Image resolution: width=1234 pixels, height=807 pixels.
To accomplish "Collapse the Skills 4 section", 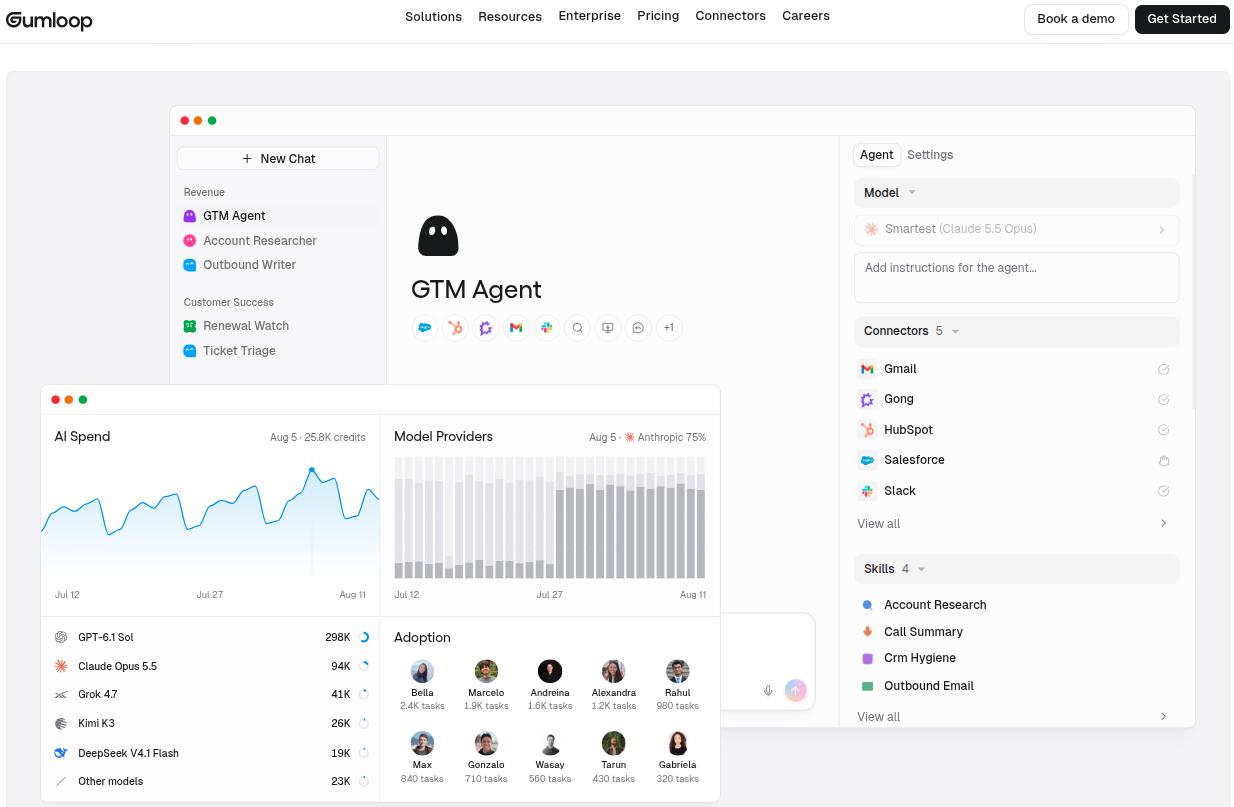I will point(1017,569).
